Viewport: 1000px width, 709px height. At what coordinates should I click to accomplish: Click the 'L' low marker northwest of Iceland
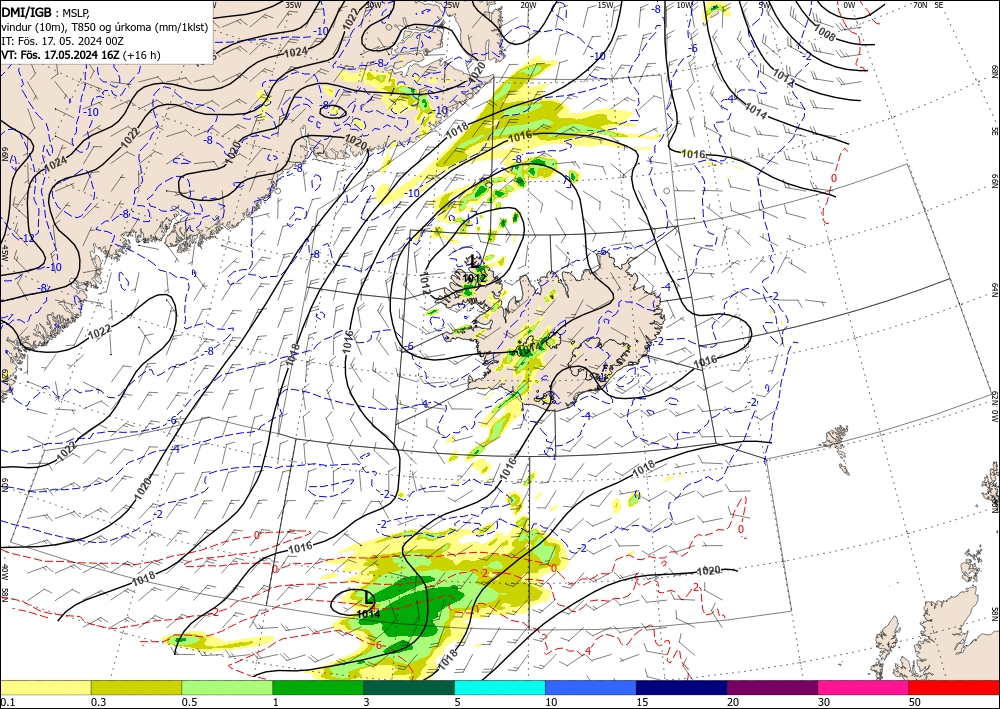[x=473, y=261]
